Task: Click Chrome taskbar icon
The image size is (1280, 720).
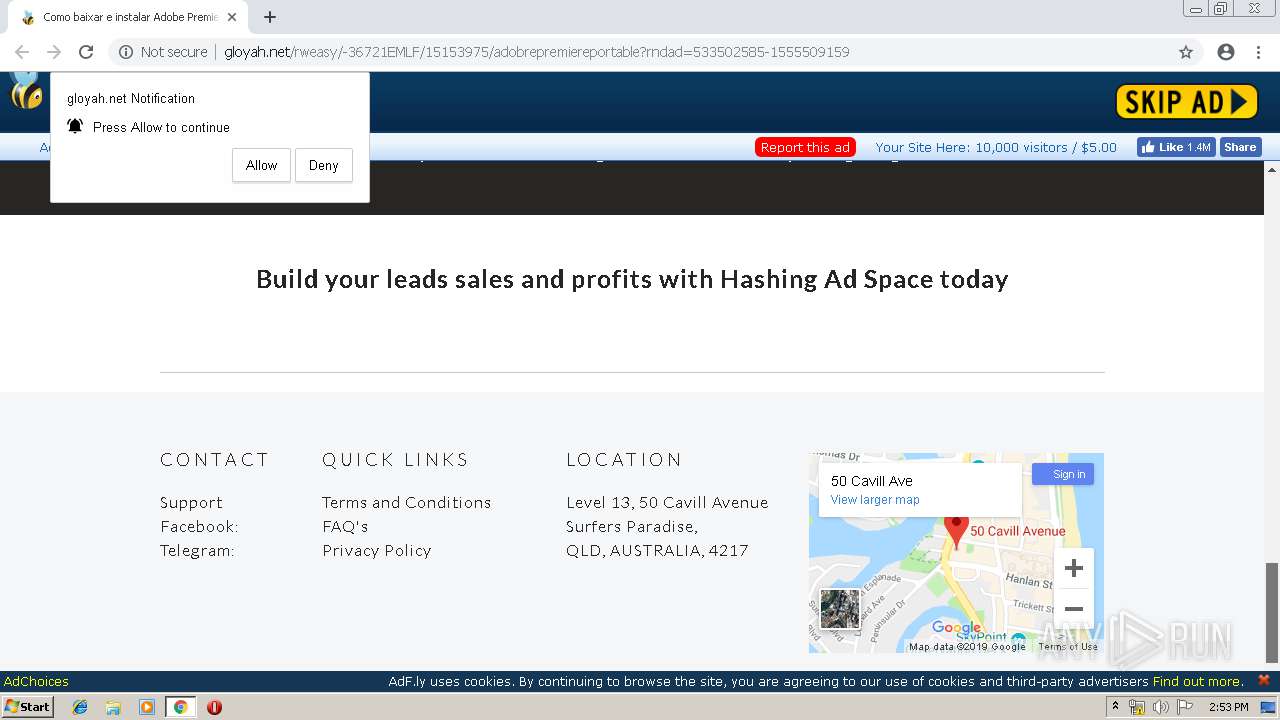Action: point(180,707)
